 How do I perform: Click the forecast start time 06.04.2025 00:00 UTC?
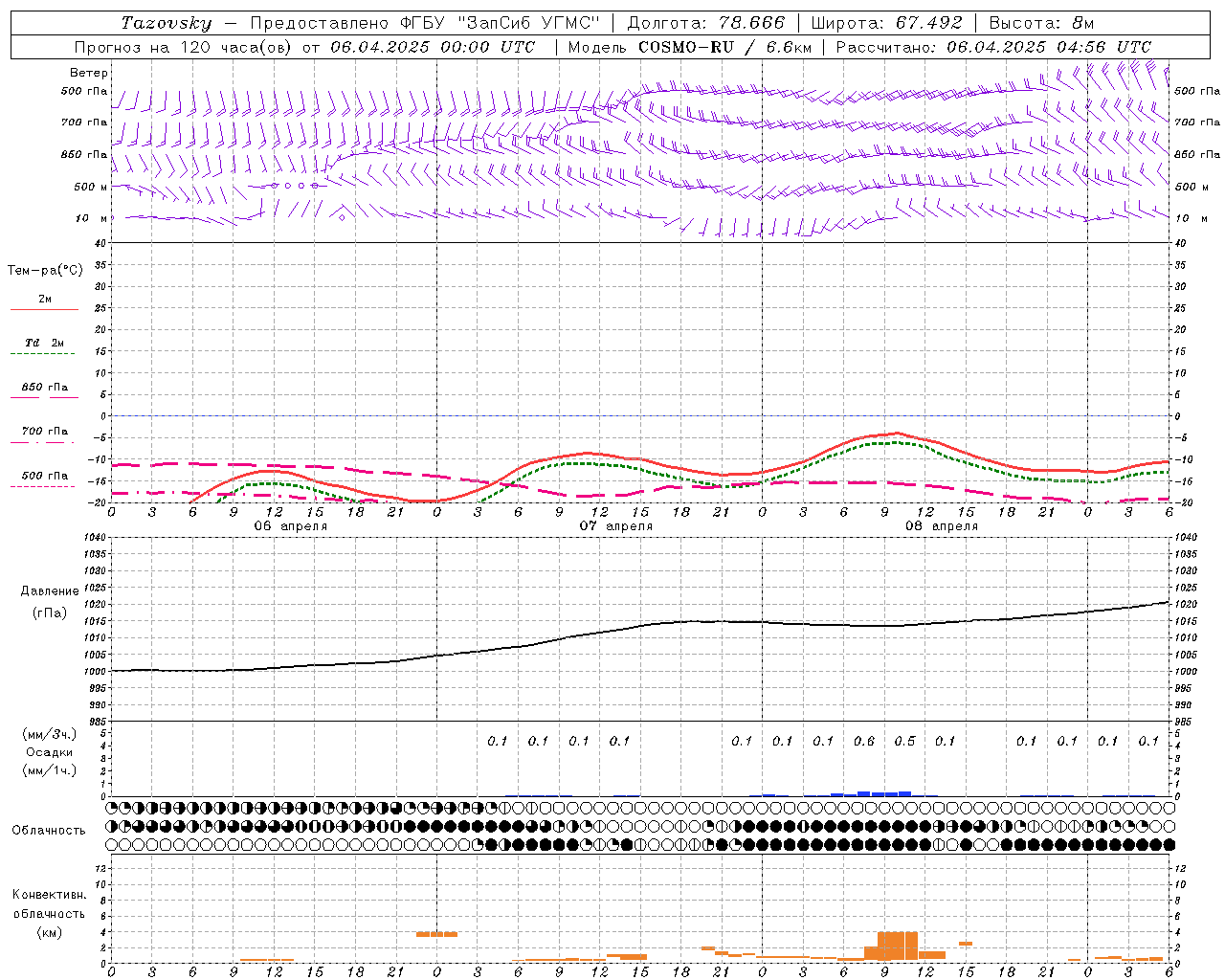(433, 47)
